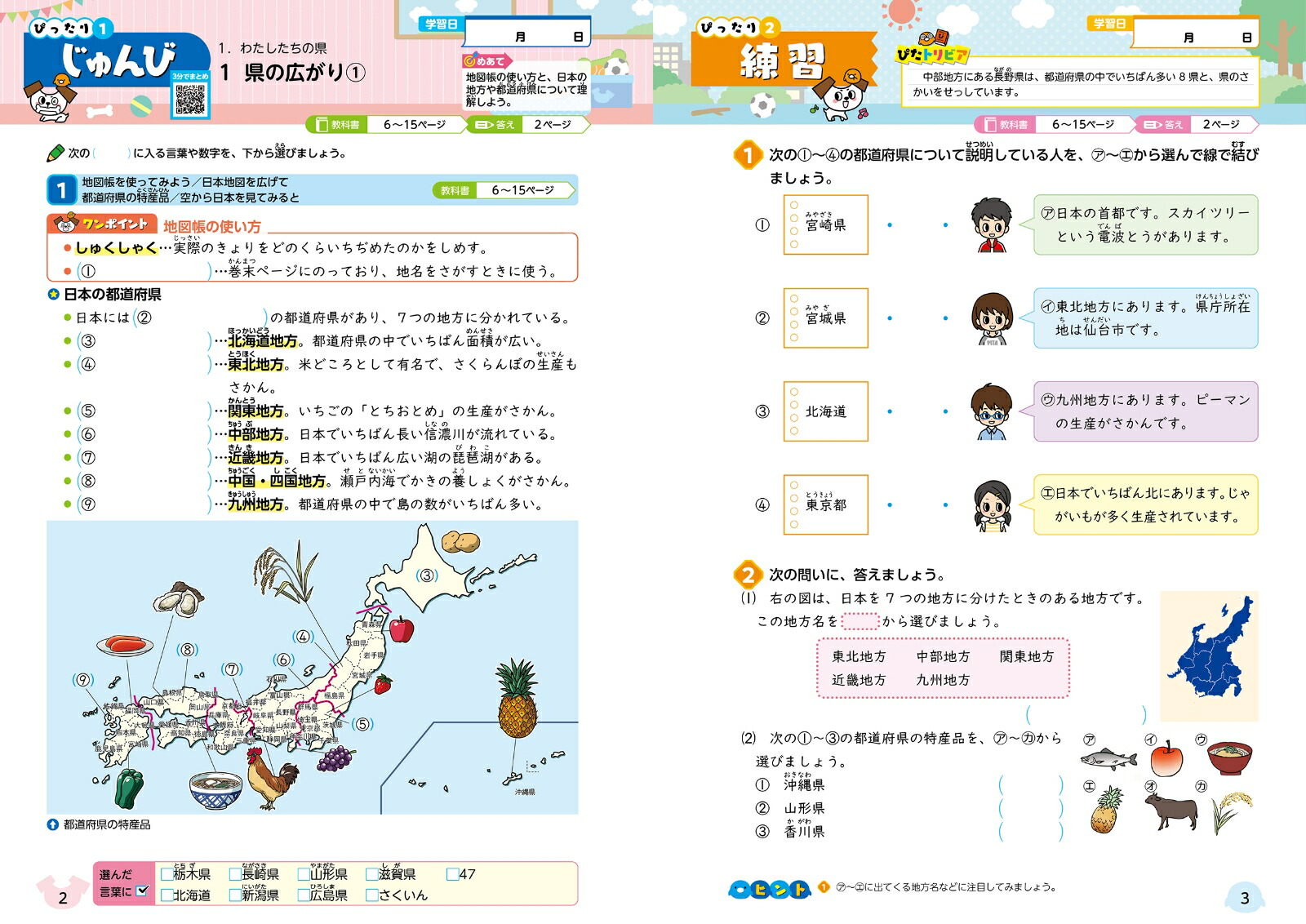Click the blank ① in the しゅくしゃく box
Screen dimensions: 1306x924
tap(144, 271)
